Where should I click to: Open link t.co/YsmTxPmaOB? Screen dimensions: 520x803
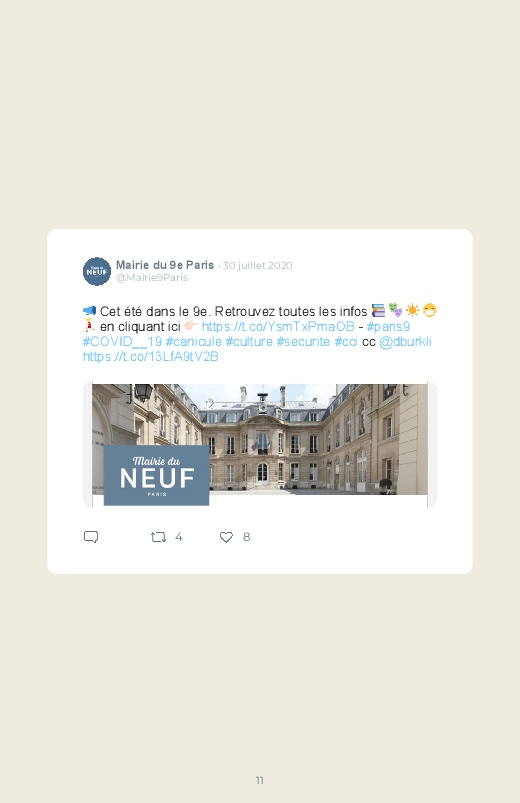click(x=278, y=326)
